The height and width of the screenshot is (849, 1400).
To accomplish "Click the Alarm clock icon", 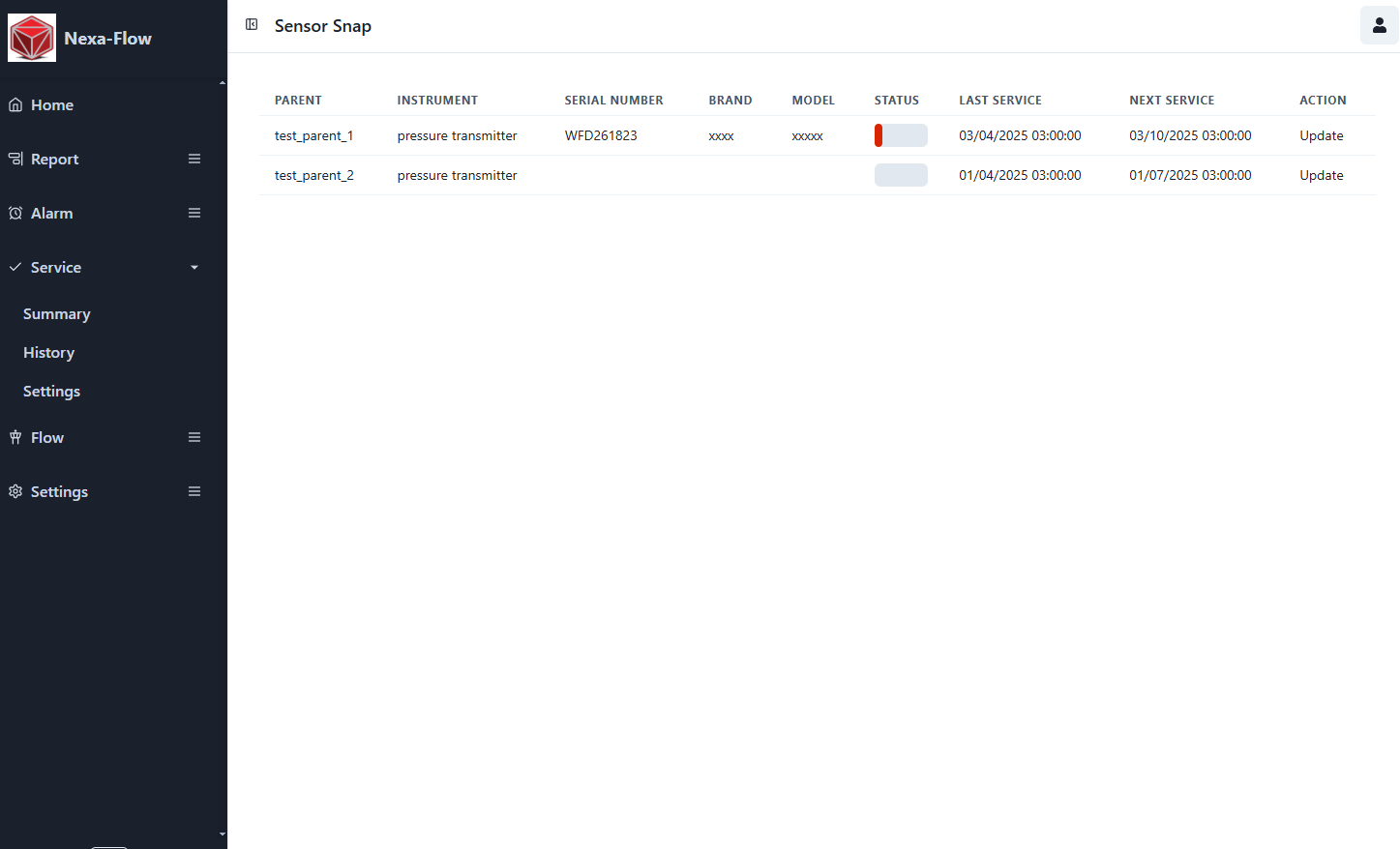I will [x=15, y=213].
